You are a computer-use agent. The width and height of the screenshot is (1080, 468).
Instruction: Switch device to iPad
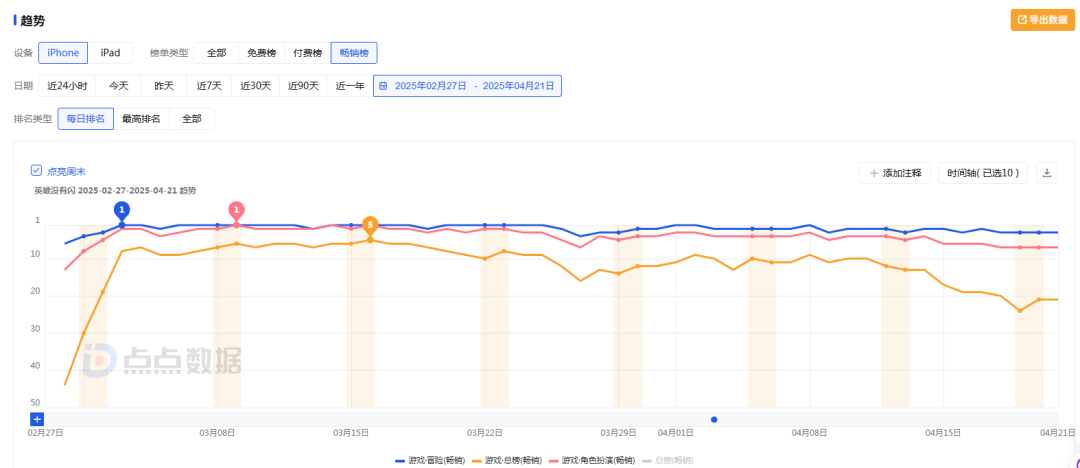pos(110,53)
